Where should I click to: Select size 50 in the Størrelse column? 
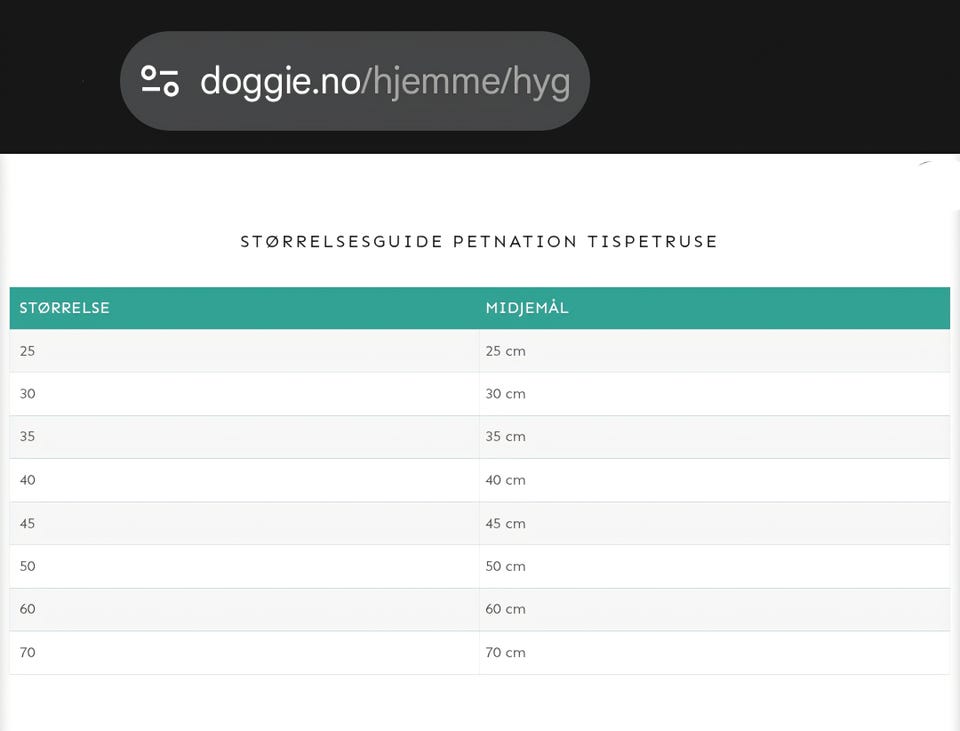[x=28, y=566]
